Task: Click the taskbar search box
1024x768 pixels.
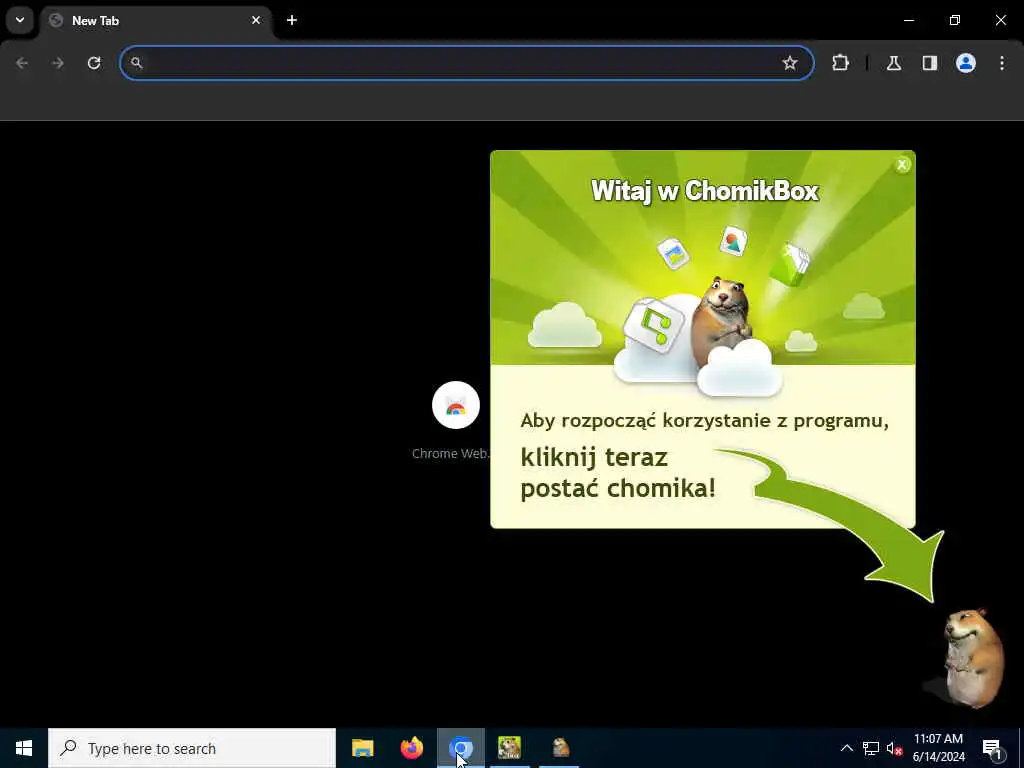Action: [x=192, y=748]
